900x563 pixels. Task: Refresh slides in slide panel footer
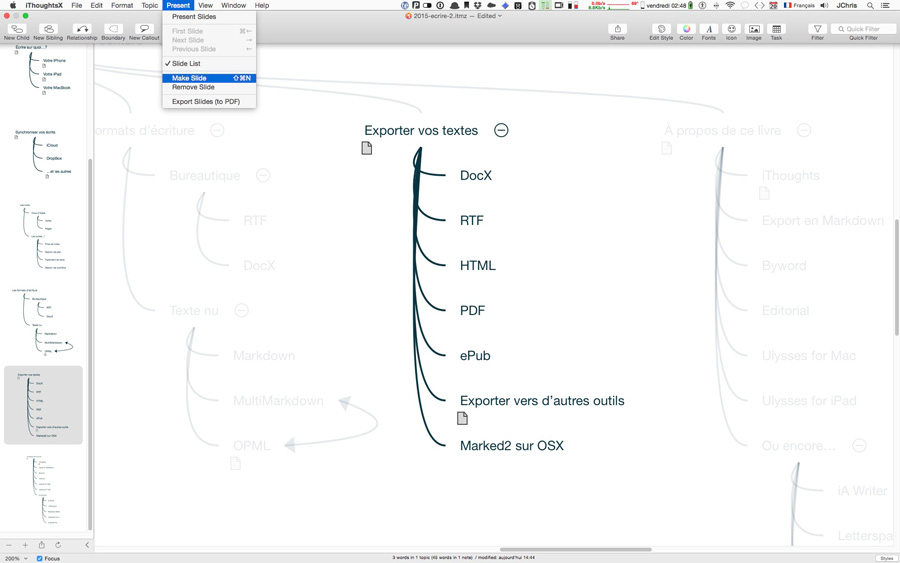coord(58,545)
